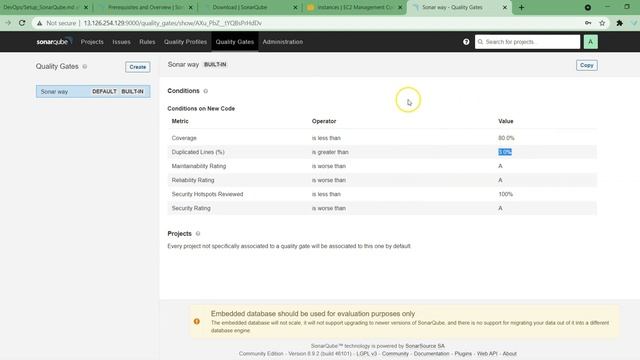
Task: Switch to the Prerequisites and Overview tab
Action: [145, 7]
